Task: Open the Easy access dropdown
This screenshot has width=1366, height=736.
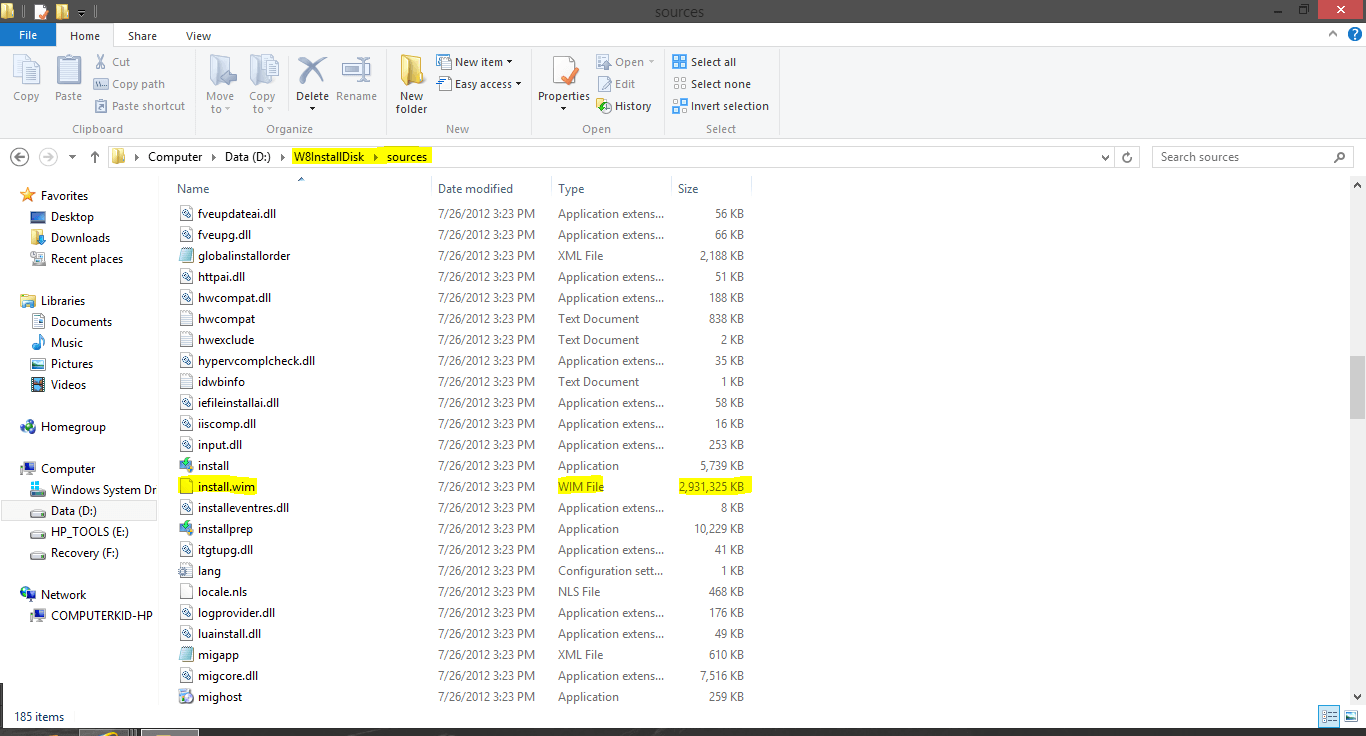Action: pyautogui.click(x=481, y=84)
